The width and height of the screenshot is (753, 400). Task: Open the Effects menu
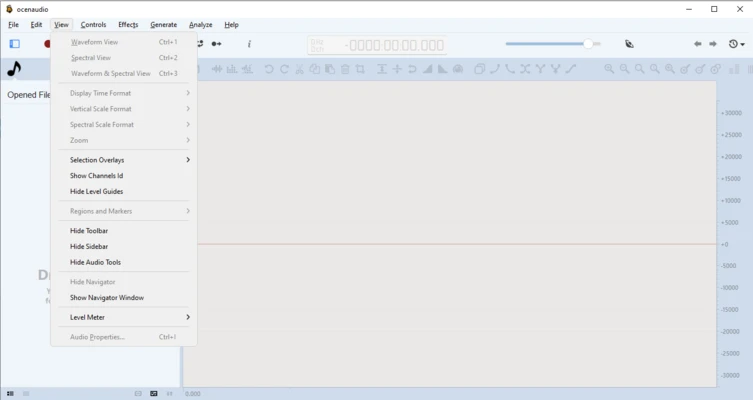point(128,24)
